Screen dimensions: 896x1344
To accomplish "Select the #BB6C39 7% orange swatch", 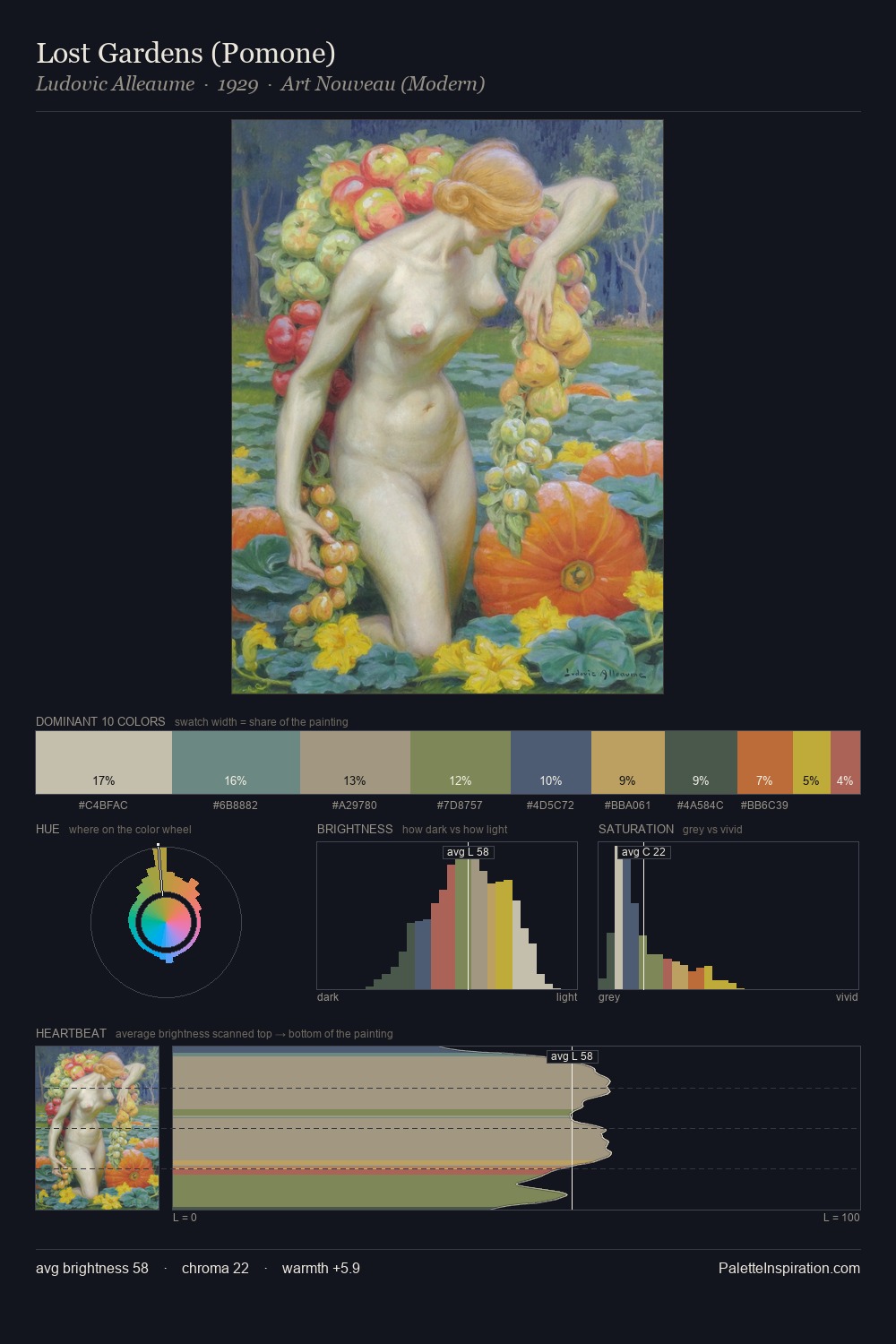I will click(765, 762).
